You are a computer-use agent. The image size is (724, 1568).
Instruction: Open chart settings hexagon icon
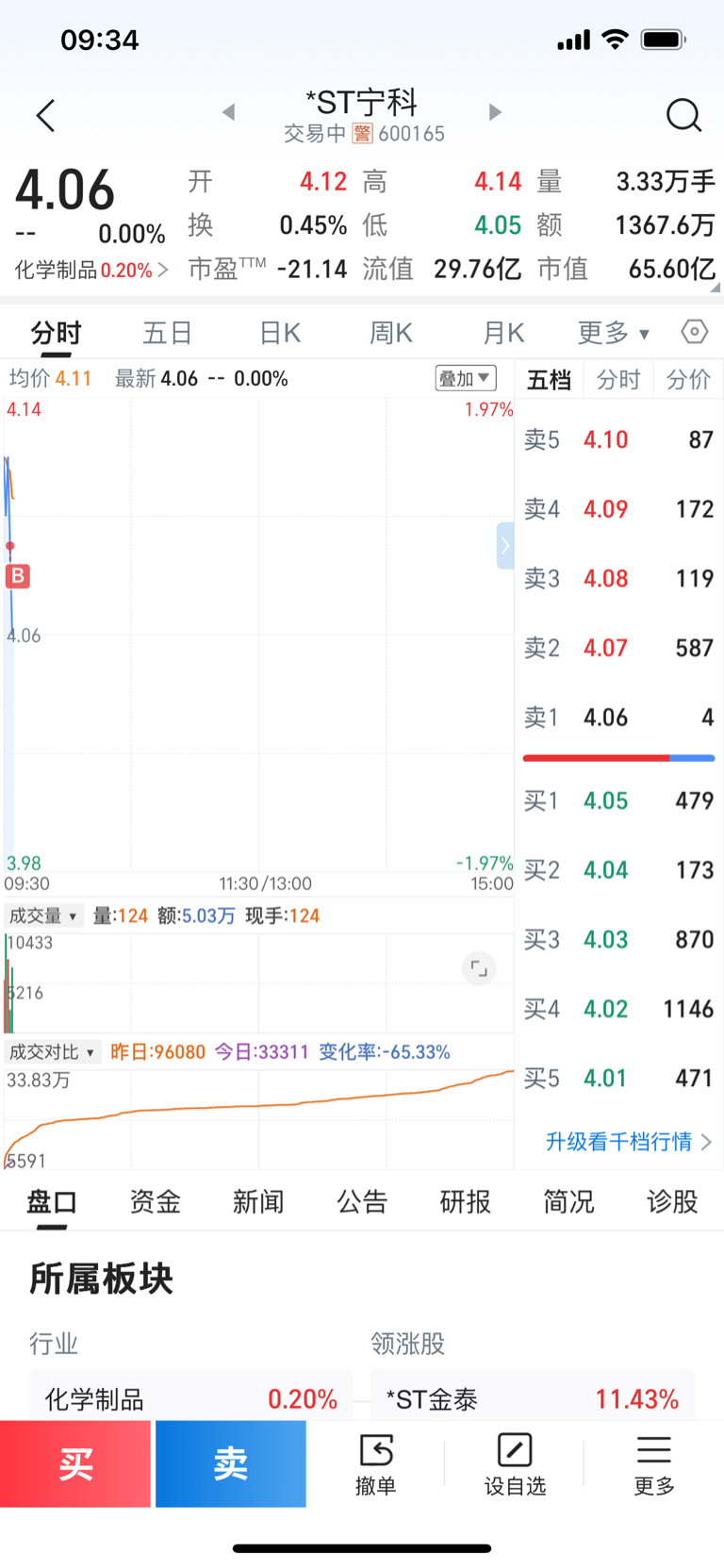tap(694, 332)
